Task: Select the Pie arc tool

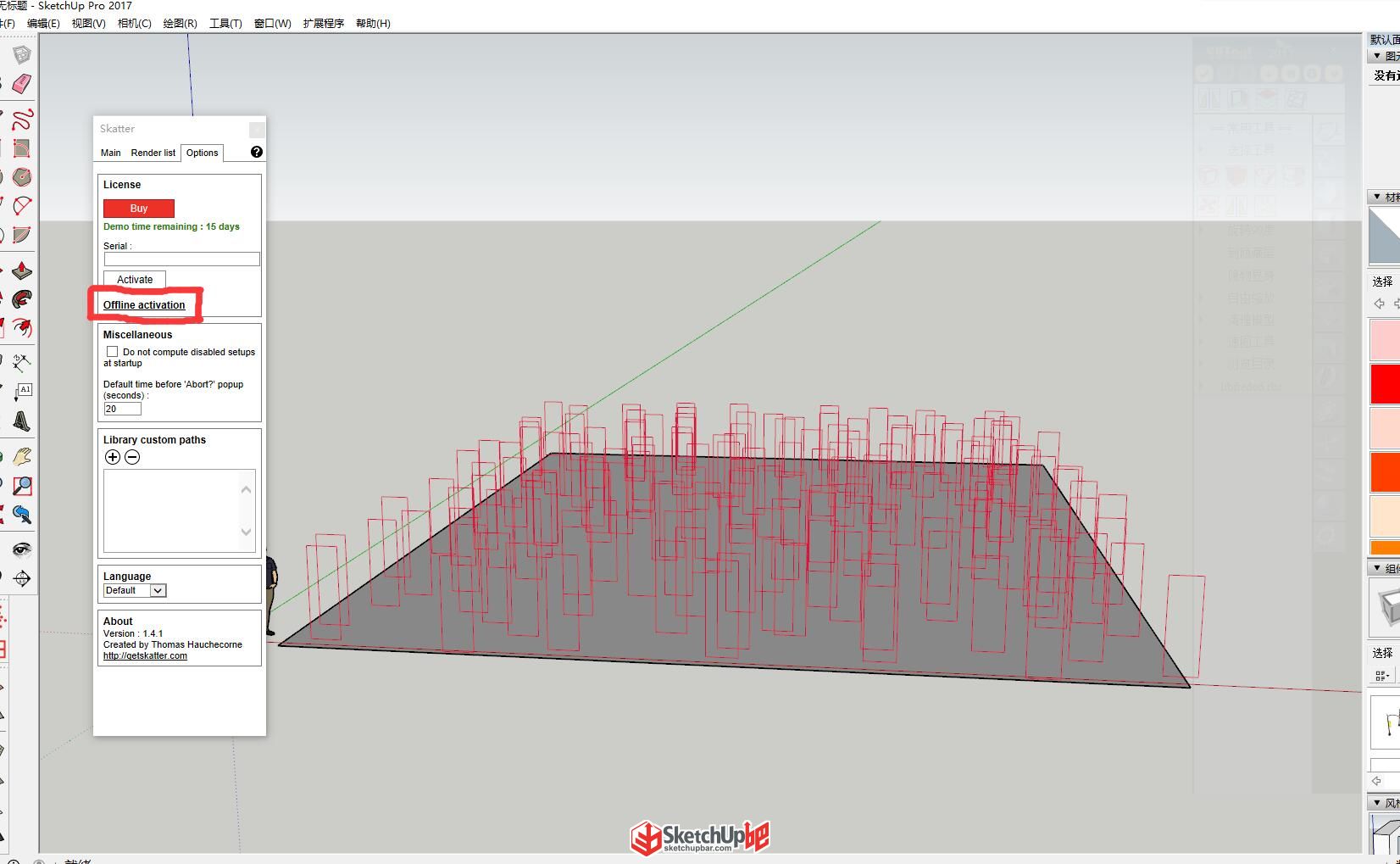Action: pyautogui.click(x=21, y=235)
